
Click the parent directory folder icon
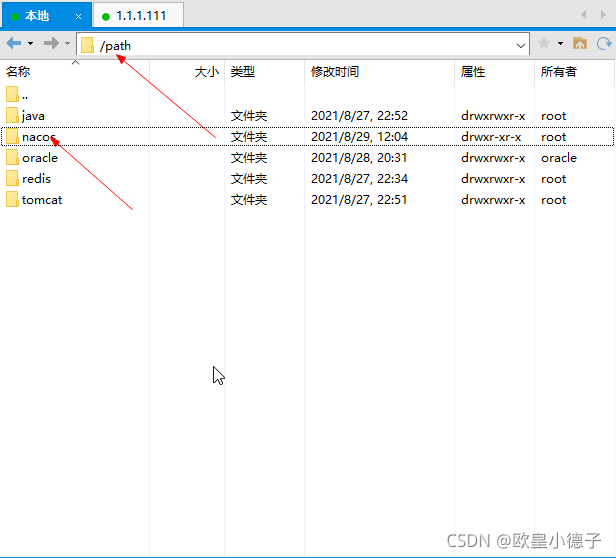click(x=12, y=94)
